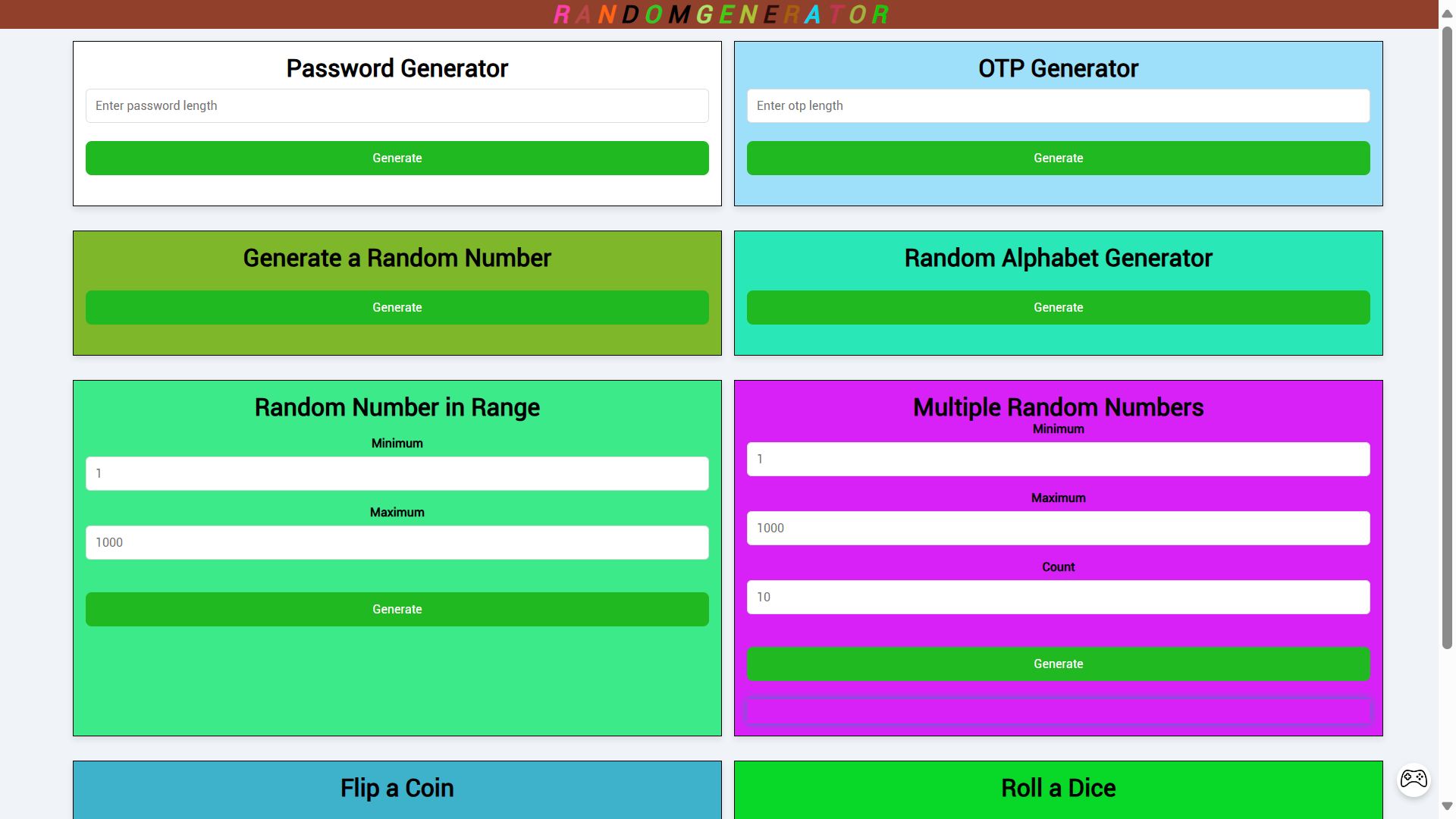The image size is (1456, 819).
Task: Click the OTP Generator heading
Action: tap(1059, 68)
